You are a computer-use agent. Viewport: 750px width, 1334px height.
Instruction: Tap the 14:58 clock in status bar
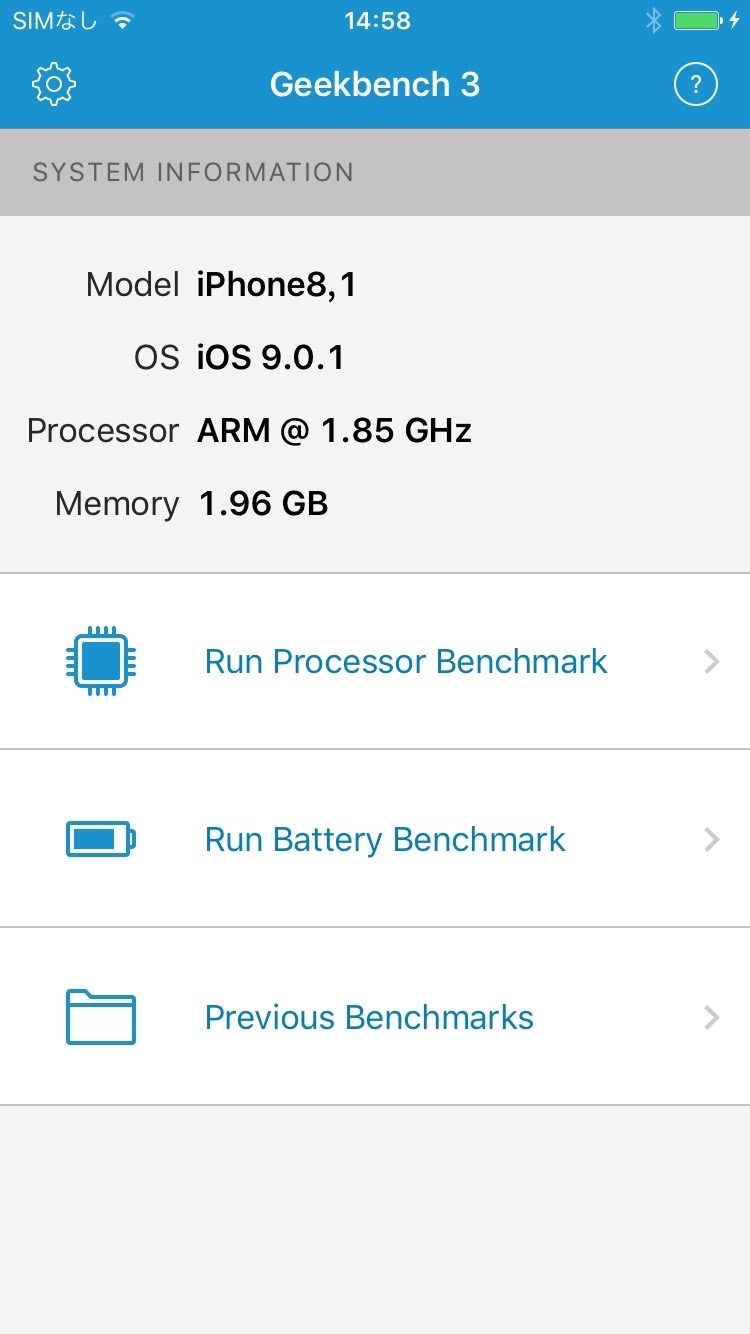point(376,21)
